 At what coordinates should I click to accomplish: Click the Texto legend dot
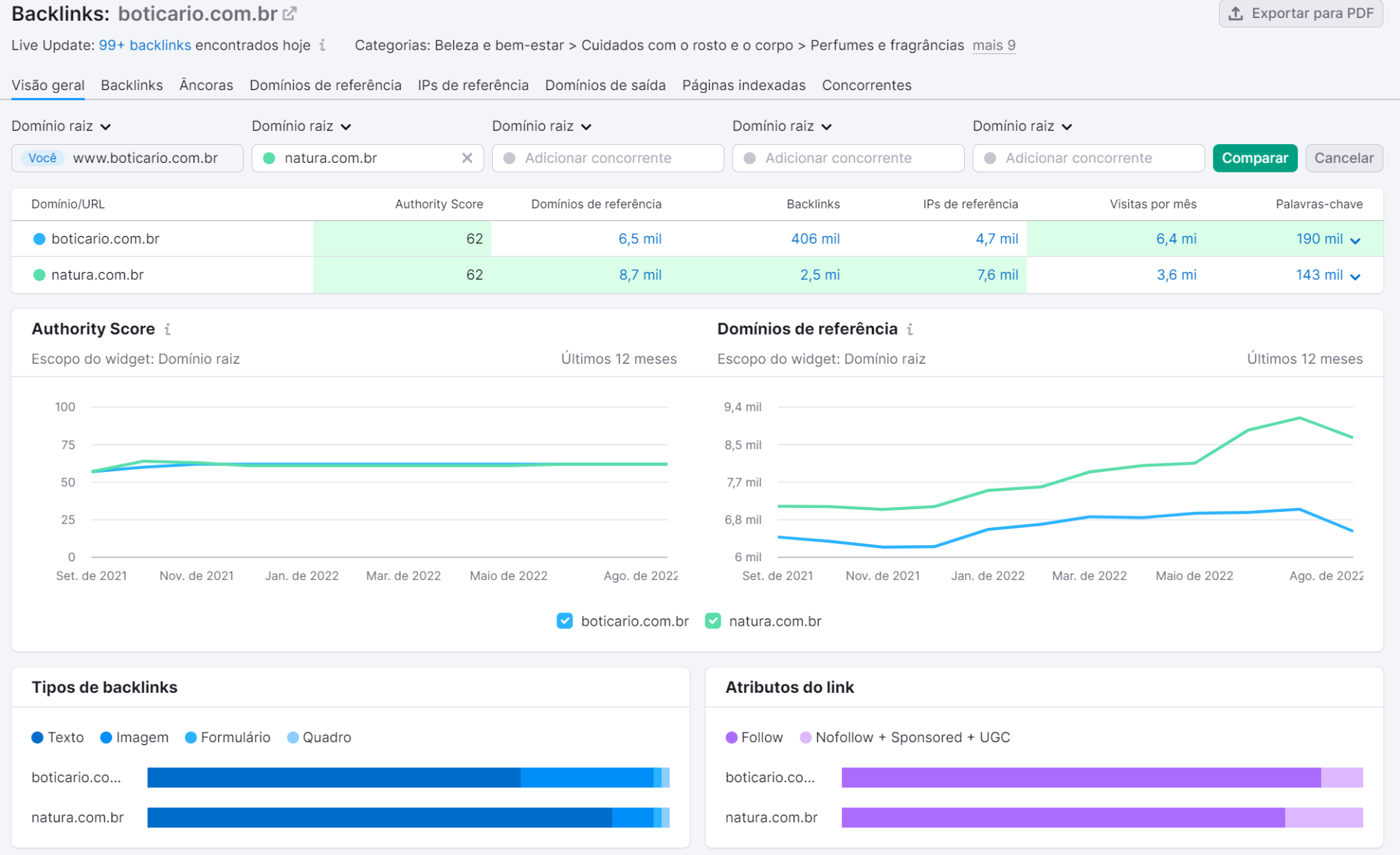[x=37, y=737]
